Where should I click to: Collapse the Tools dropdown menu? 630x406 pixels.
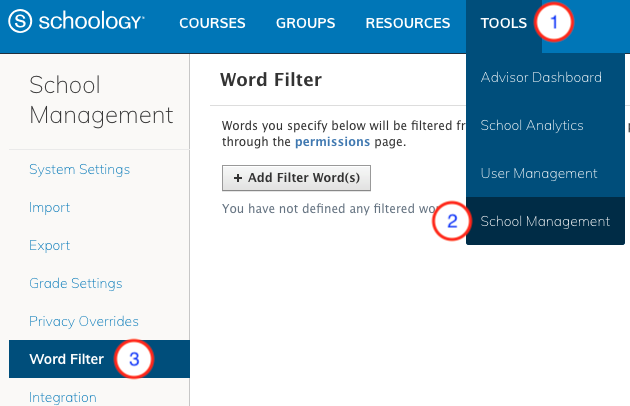(x=503, y=23)
